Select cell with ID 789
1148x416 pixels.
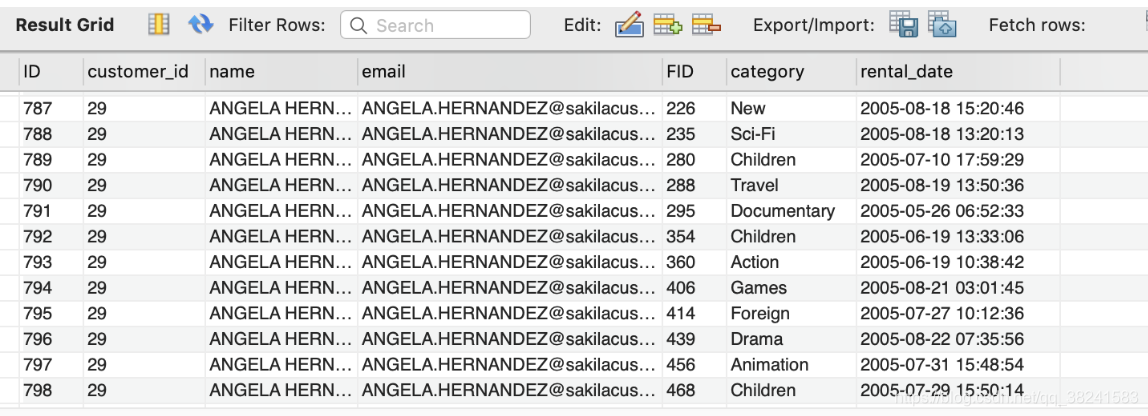pyautogui.click(x=51, y=160)
